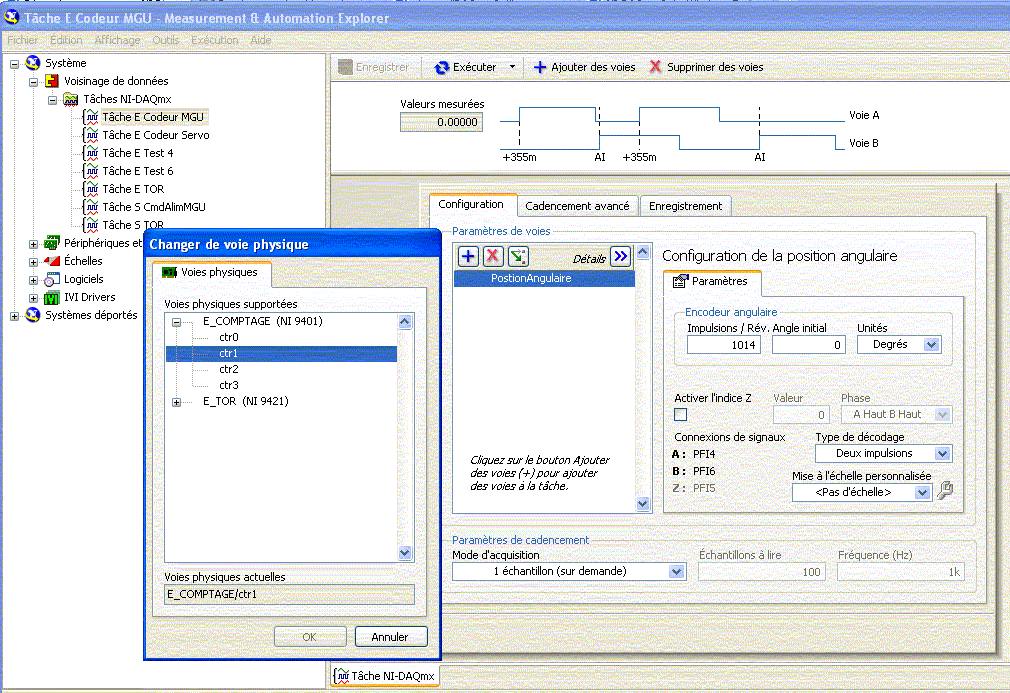Click the Ajouter des voies plus icon
Viewport: 1010px width, 693px height.
(x=540, y=67)
